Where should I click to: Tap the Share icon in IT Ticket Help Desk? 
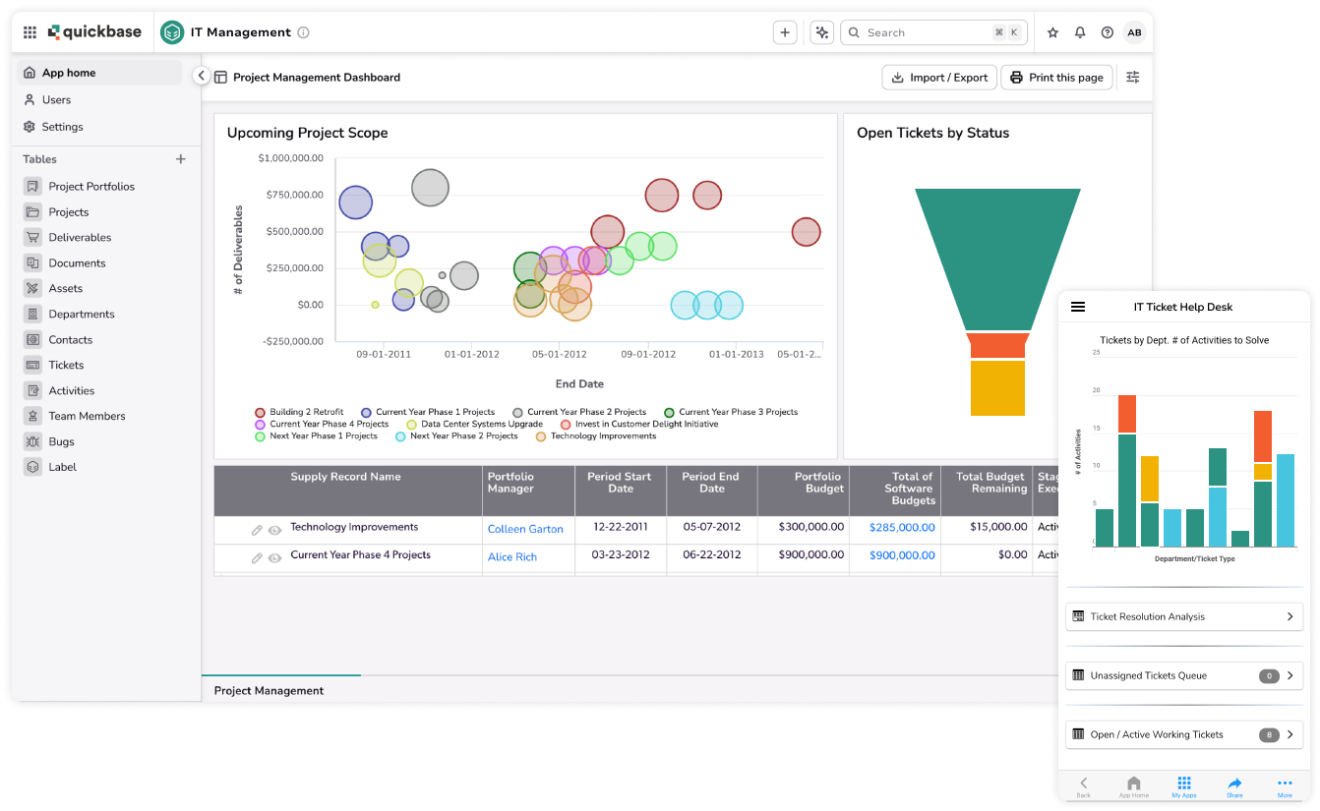[x=1234, y=784]
